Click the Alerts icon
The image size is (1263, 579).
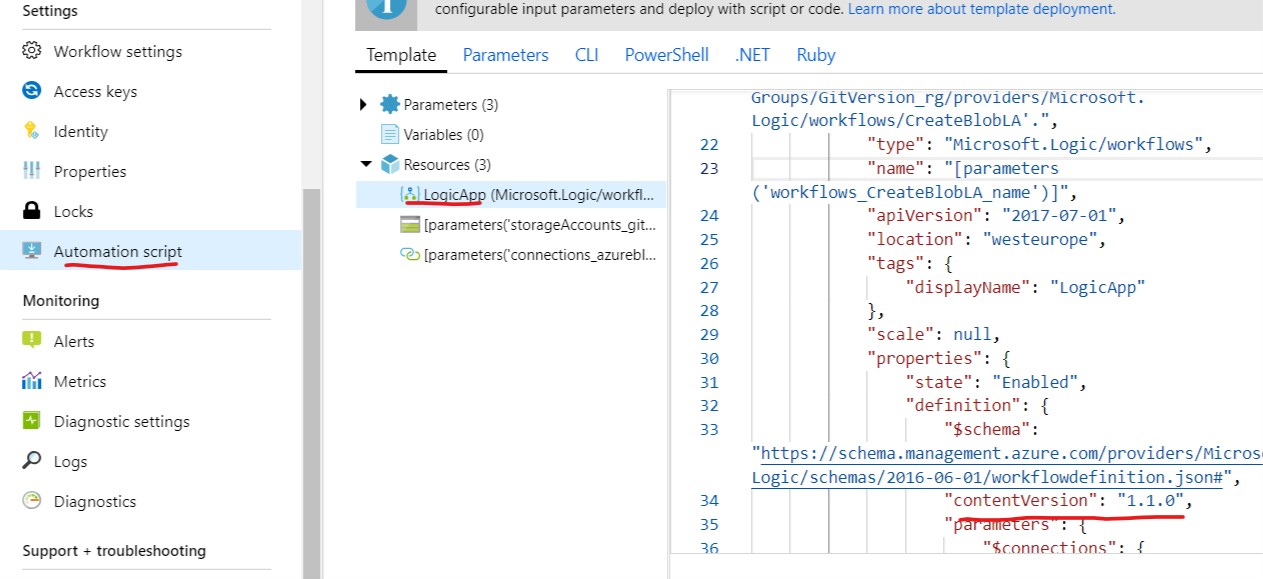[x=32, y=341]
